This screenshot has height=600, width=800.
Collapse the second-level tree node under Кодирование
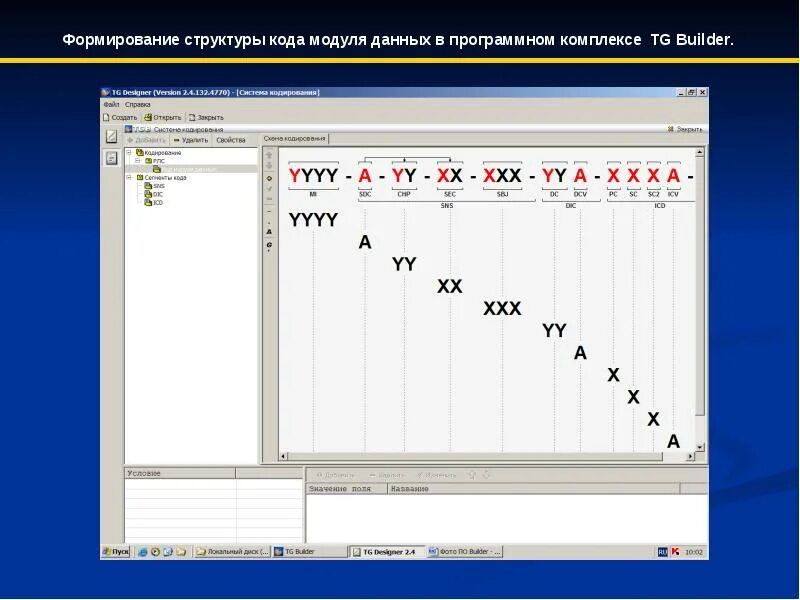point(138,161)
